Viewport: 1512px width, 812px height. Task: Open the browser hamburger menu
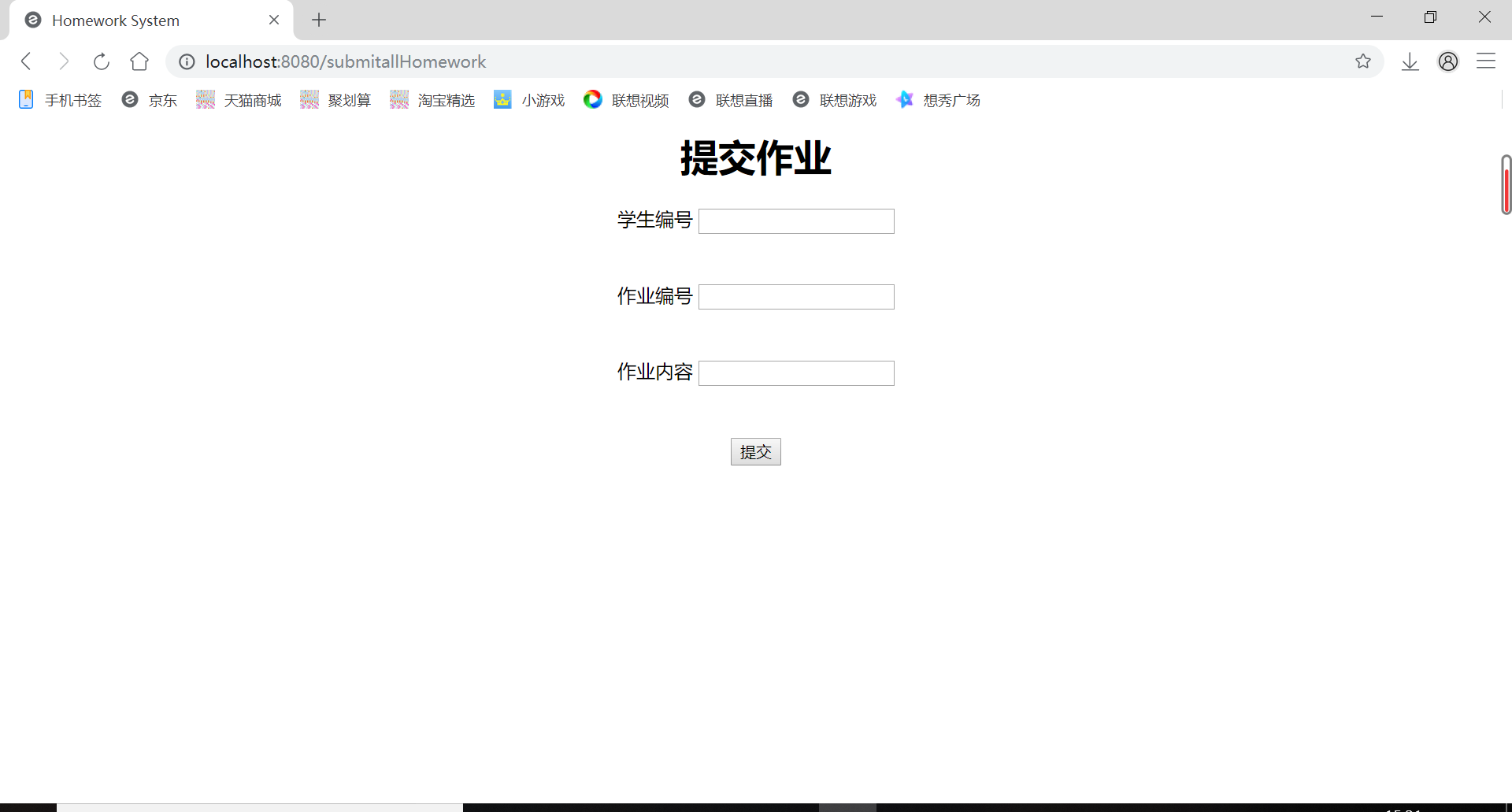click(x=1487, y=61)
